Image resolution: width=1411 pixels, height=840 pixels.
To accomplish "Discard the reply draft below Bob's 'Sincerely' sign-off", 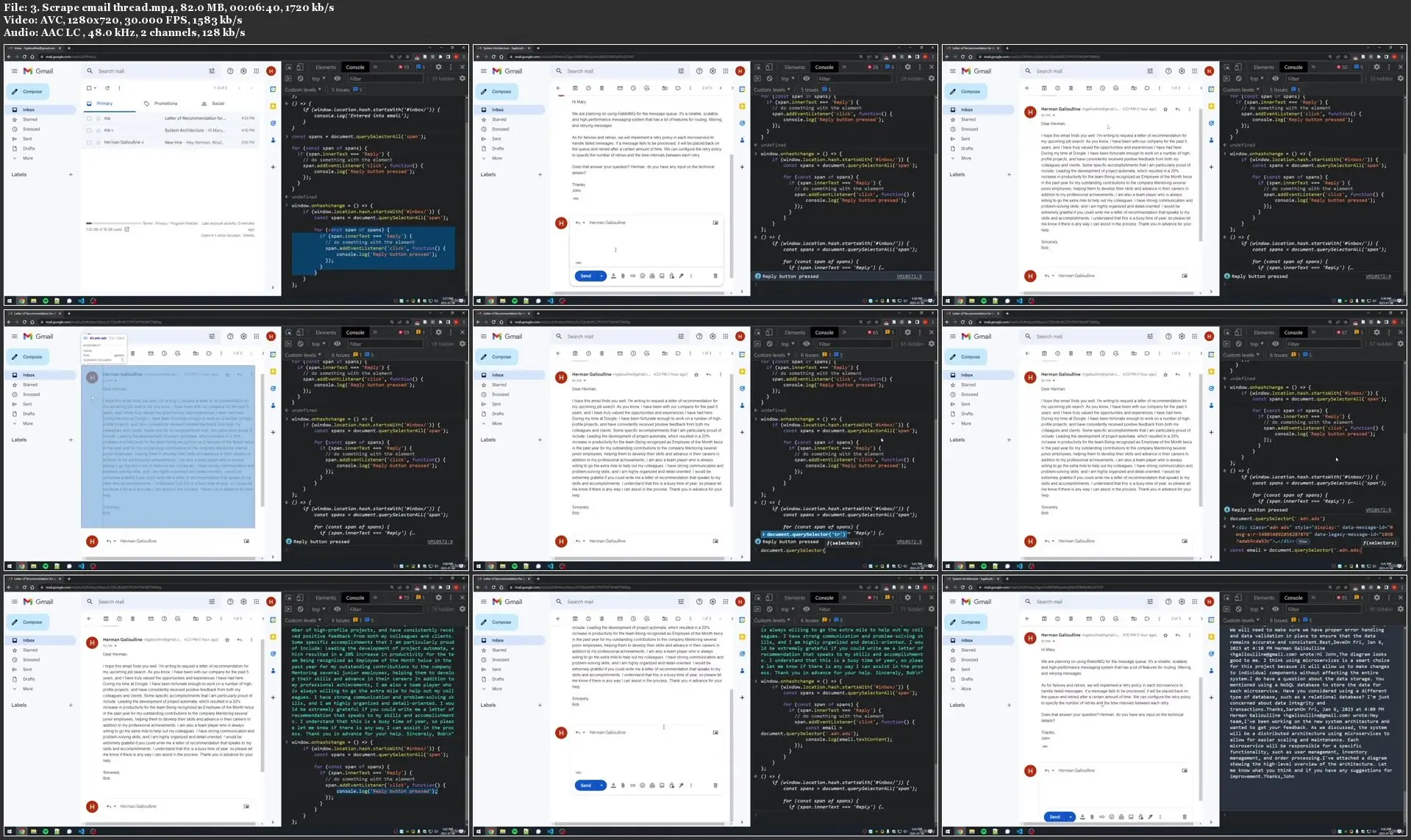I will click(715, 785).
